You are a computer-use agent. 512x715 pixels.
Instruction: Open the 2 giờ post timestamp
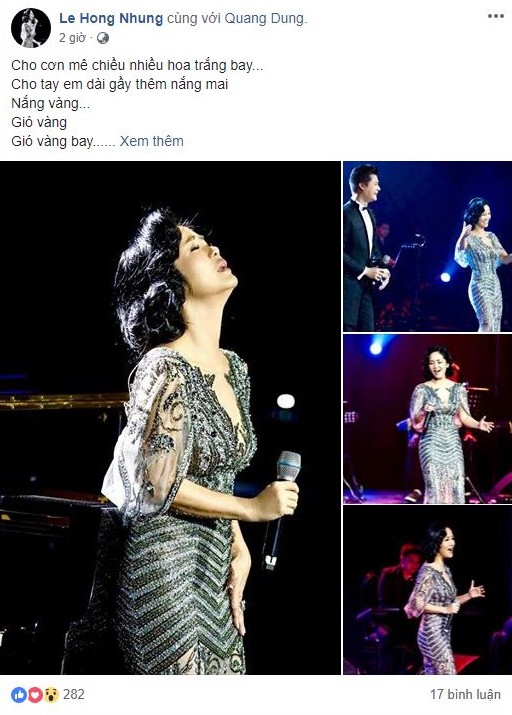pos(72,38)
